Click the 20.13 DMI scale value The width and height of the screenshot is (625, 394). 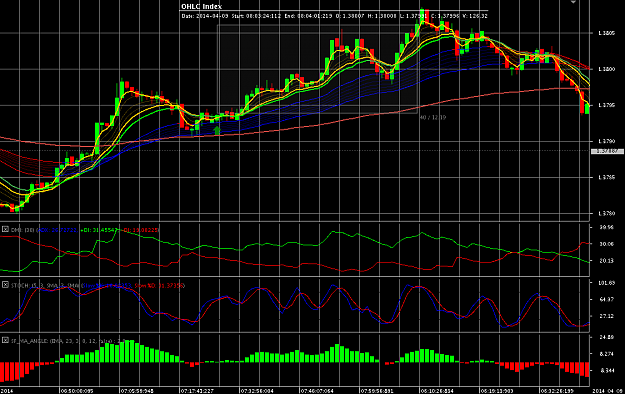[606, 261]
